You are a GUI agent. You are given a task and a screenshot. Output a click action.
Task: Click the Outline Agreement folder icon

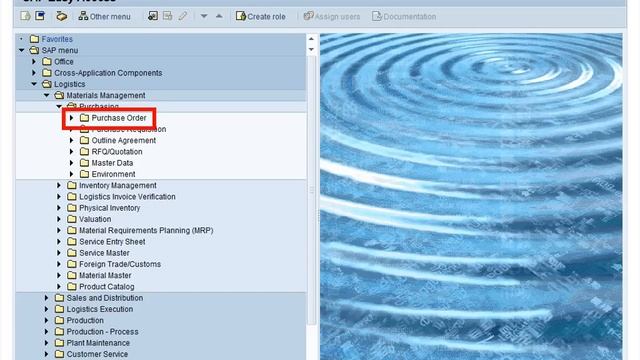tap(84, 140)
